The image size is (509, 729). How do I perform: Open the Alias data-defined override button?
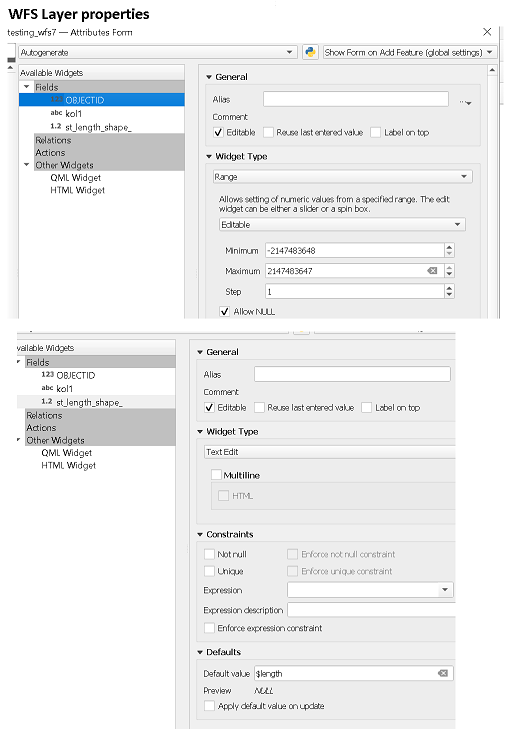coord(465,102)
